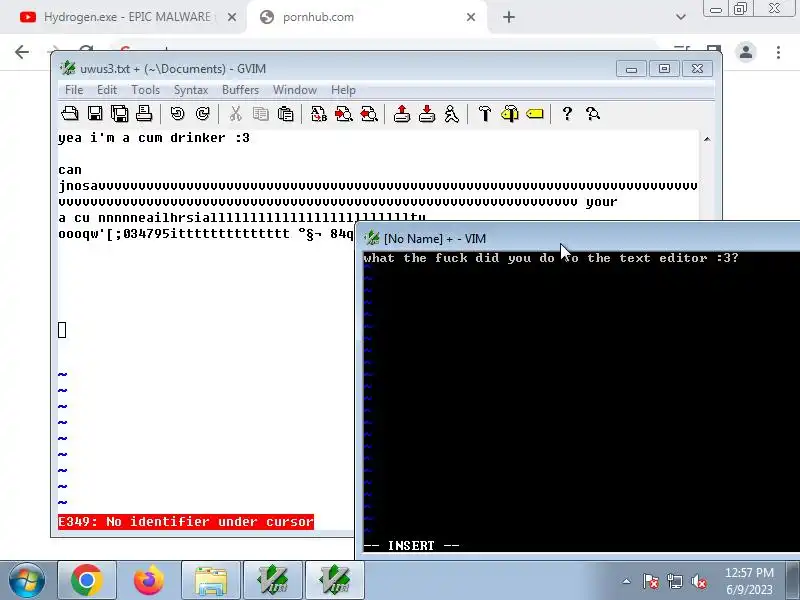Image resolution: width=800 pixels, height=600 pixels.
Task: Open Buffers menu in GVIM
Action: tap(240, 90)
